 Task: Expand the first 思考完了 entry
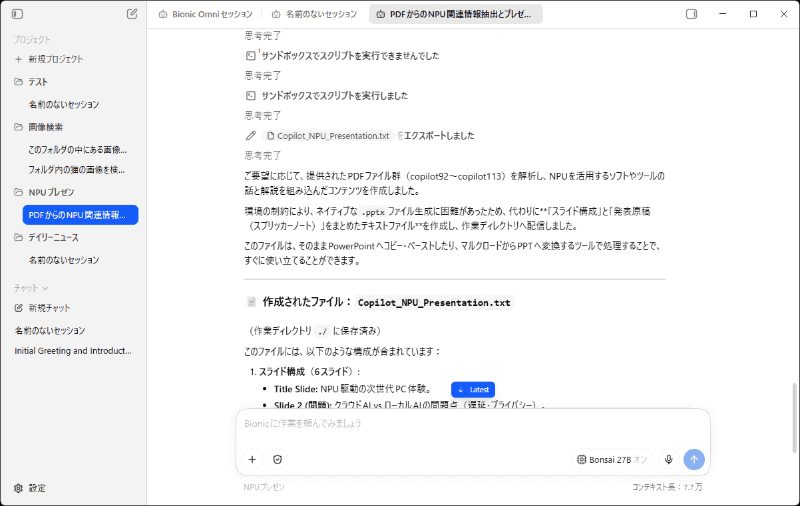tap(263, 36)
